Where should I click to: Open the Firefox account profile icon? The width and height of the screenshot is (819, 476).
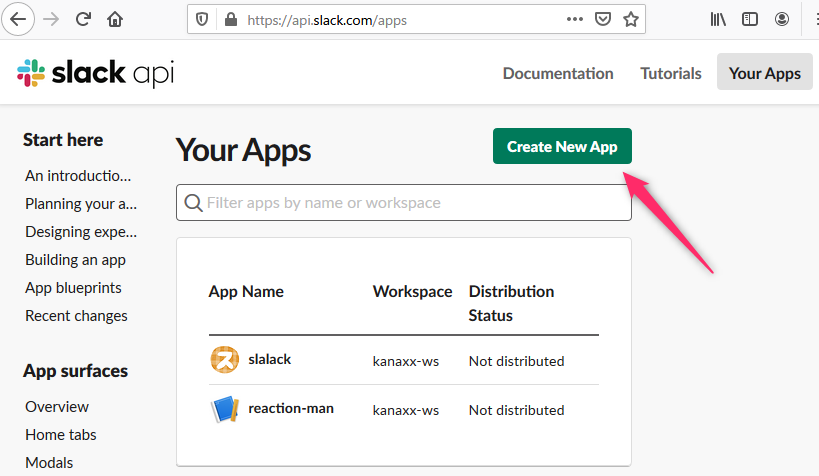tap(782, 19)
